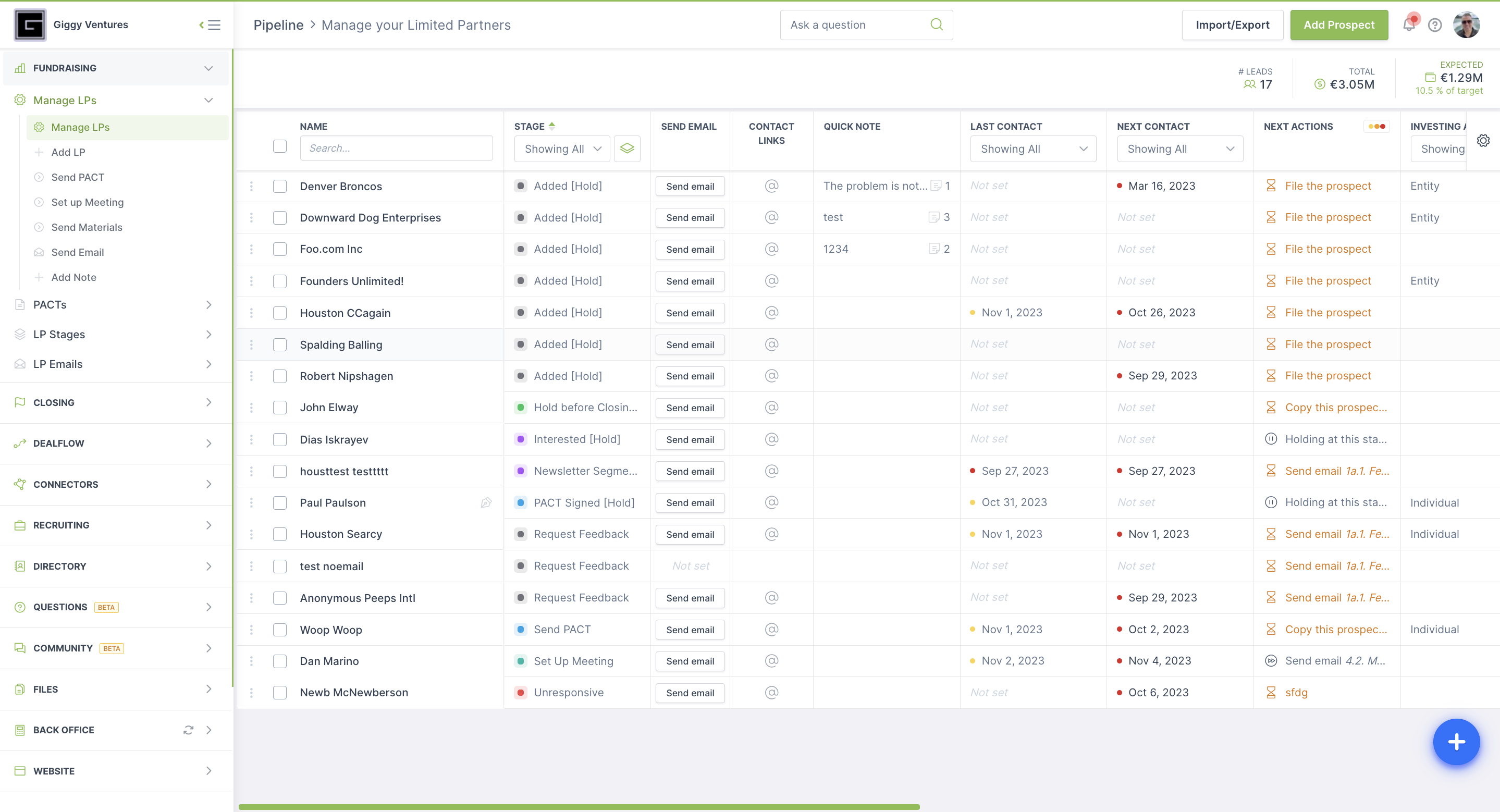This screenshot has width=1500, height=812.
Task: Toggle the select all checkbox in header row
Action: (280, 147)
